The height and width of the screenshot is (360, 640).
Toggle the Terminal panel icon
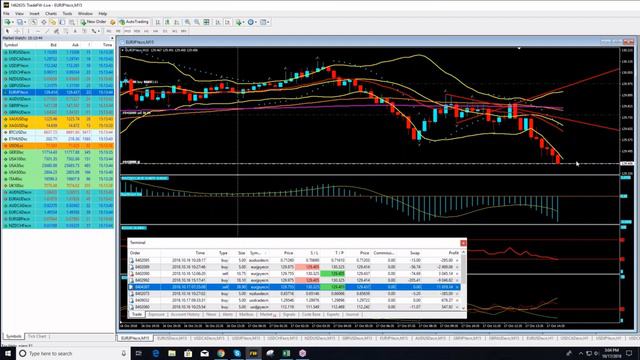62,22
